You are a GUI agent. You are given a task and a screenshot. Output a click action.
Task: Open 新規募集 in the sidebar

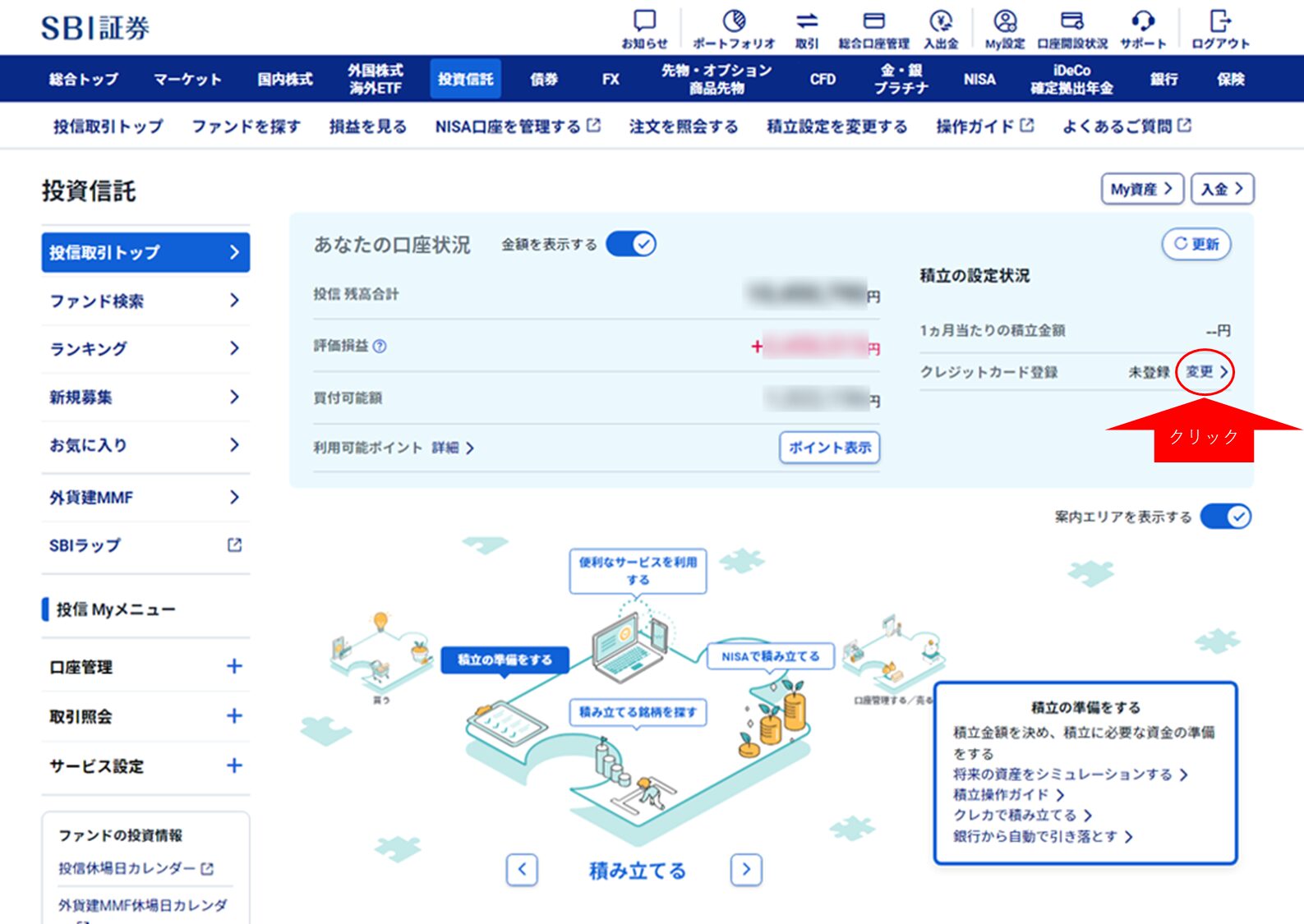[145, 398]
